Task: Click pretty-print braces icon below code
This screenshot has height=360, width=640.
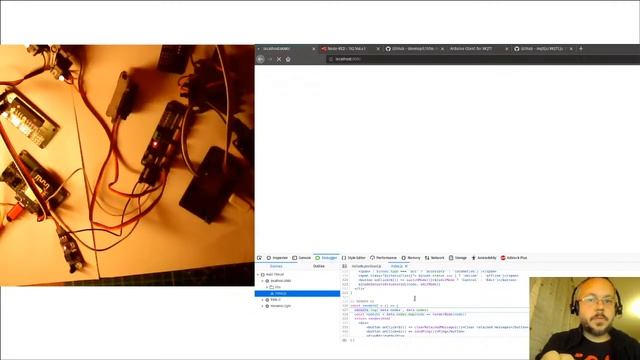Action: (352, 340)
